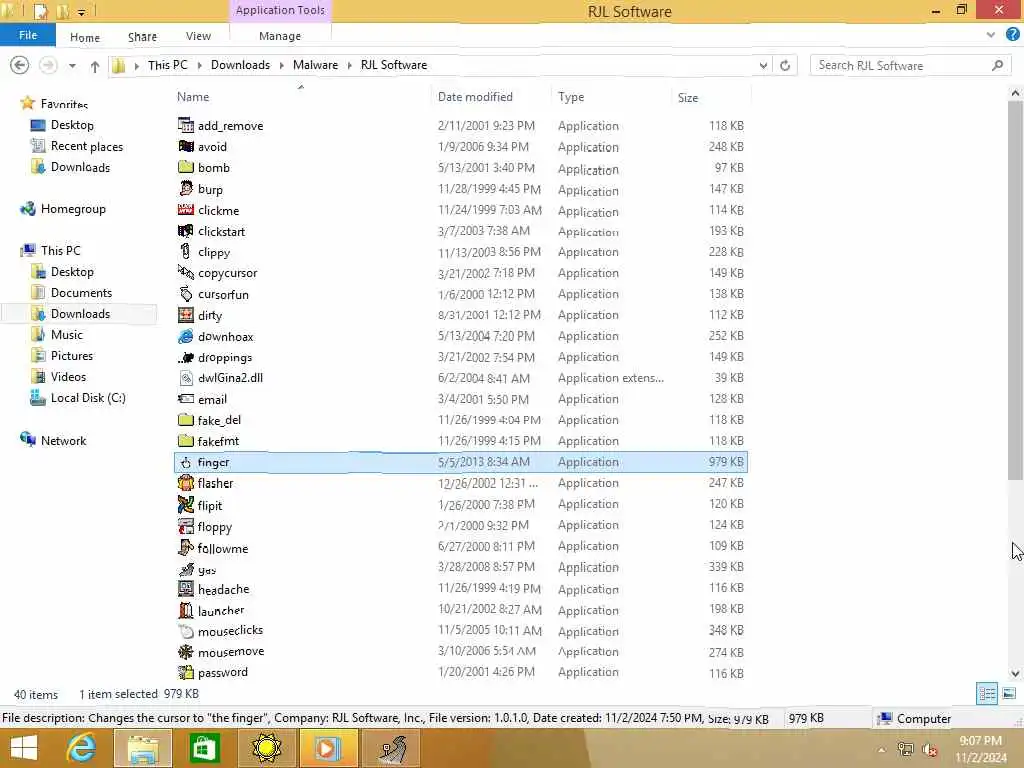Open Documents under This PC
1024x768 pixels.
[81, 293]
